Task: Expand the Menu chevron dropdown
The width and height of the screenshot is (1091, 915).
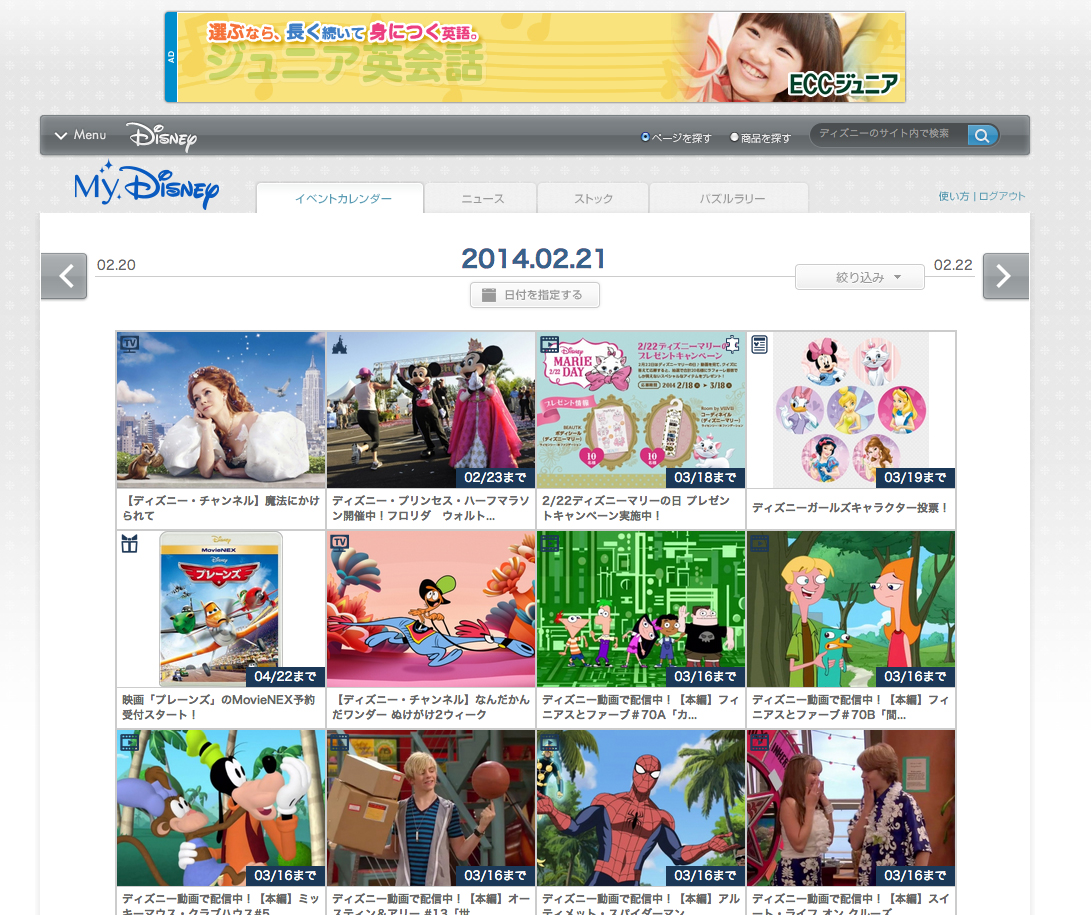Action: coord(81,135)
